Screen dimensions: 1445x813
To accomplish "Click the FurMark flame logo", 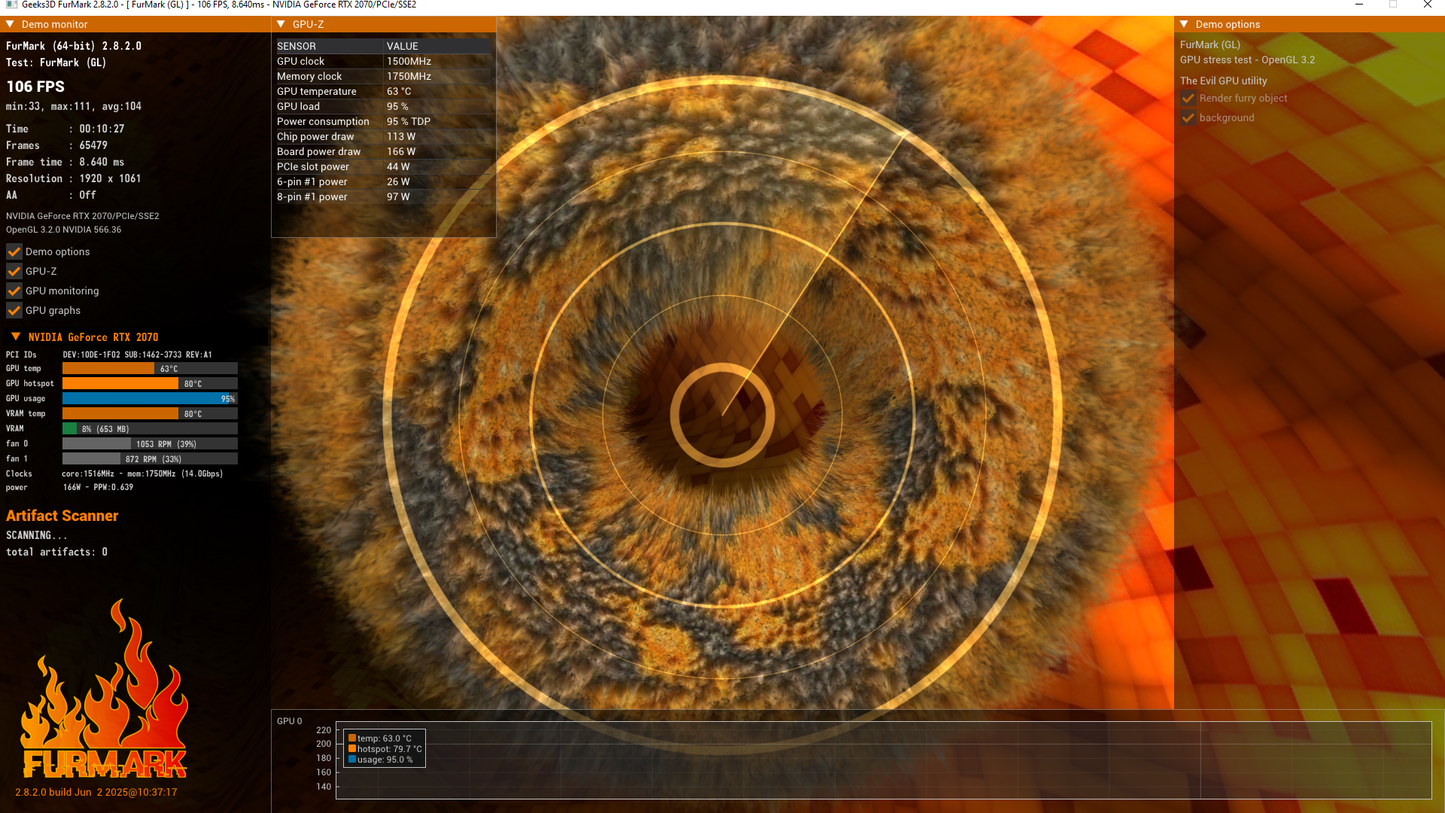I will click(104, 690).
